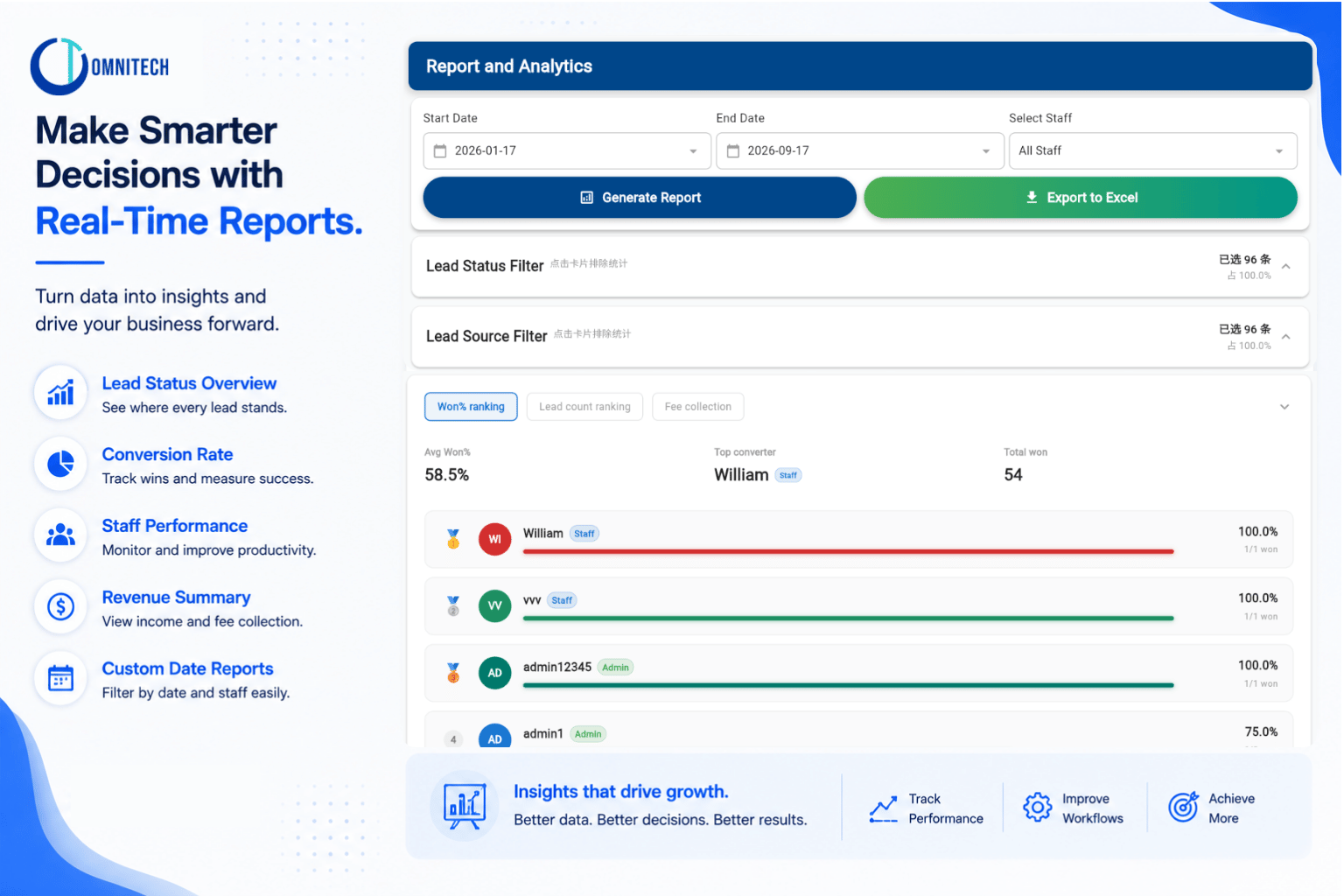Click the Track Performance label
This screenshot has height=896, width=1344.
946,808
